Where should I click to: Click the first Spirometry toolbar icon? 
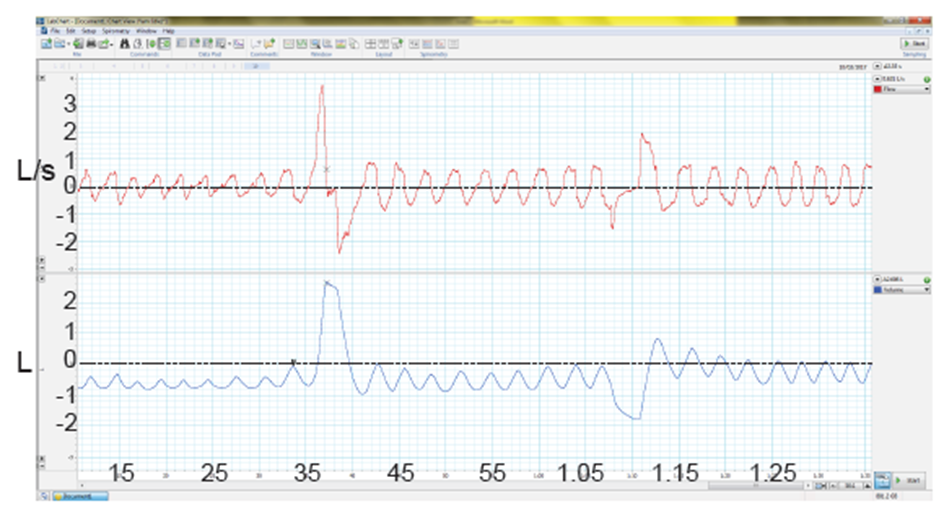pos(414,44)
